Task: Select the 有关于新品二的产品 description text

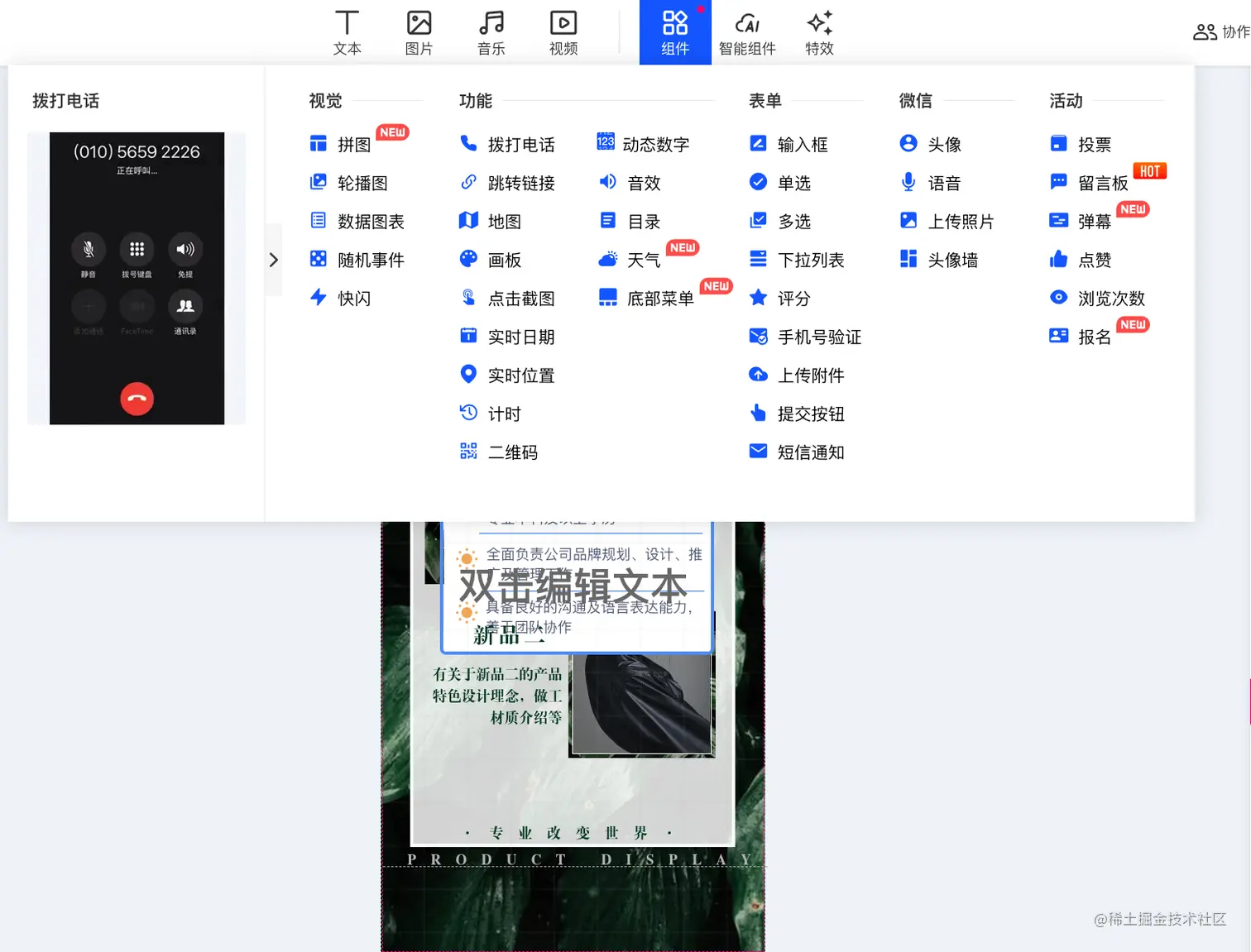Action: click(x=497, y=696)
